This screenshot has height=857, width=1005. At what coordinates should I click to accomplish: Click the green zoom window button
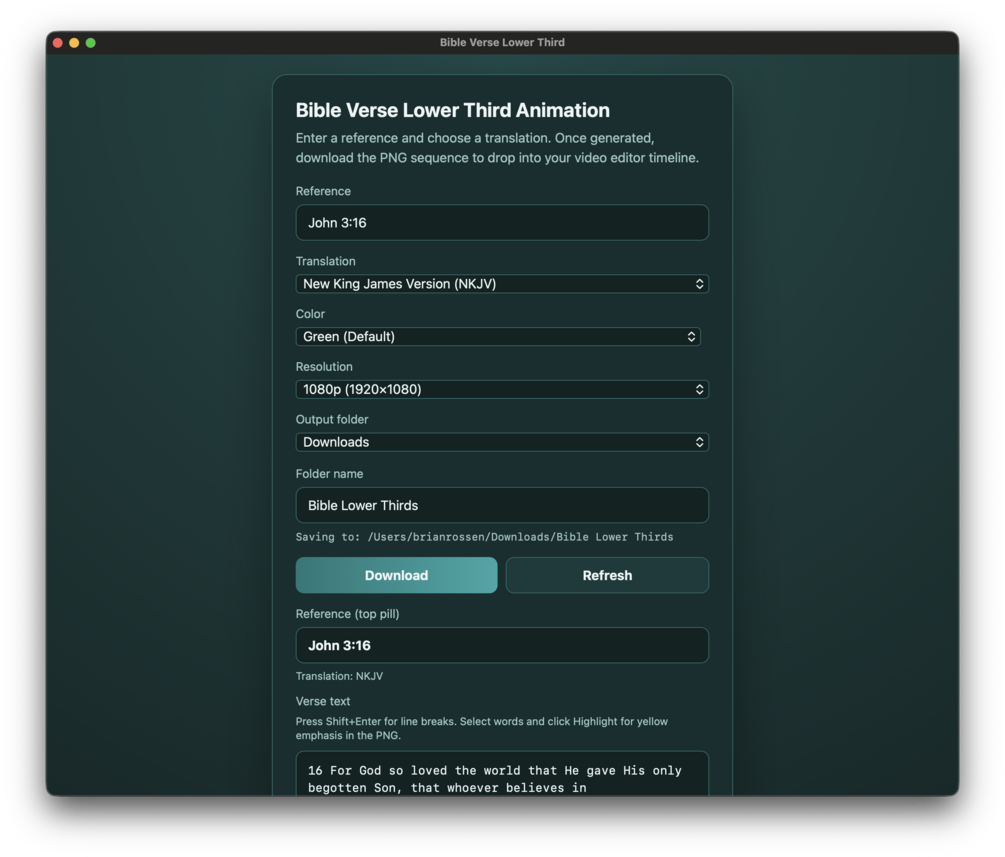[91, 42]
